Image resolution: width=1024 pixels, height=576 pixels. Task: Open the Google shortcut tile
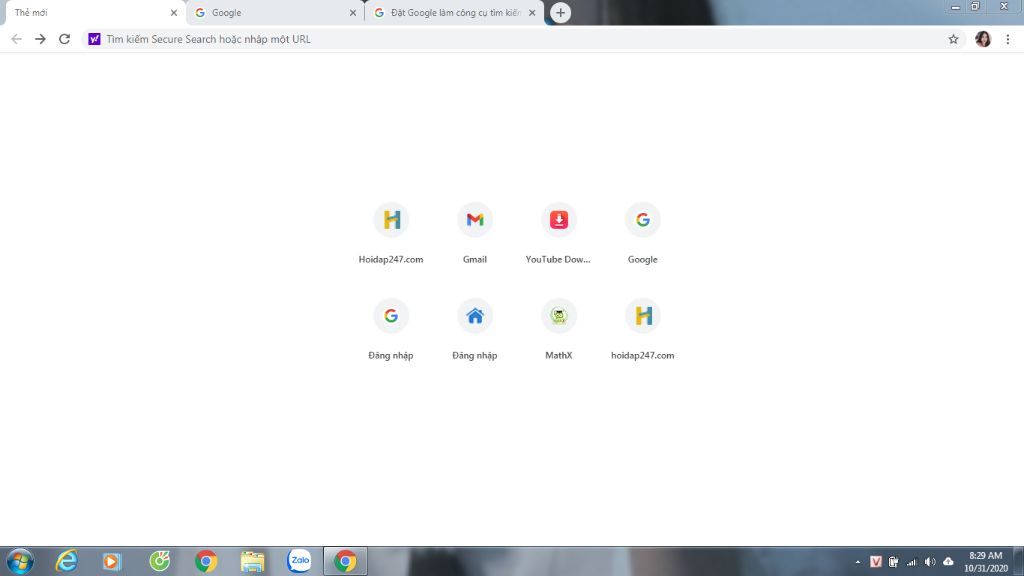(x=643, y=233)
